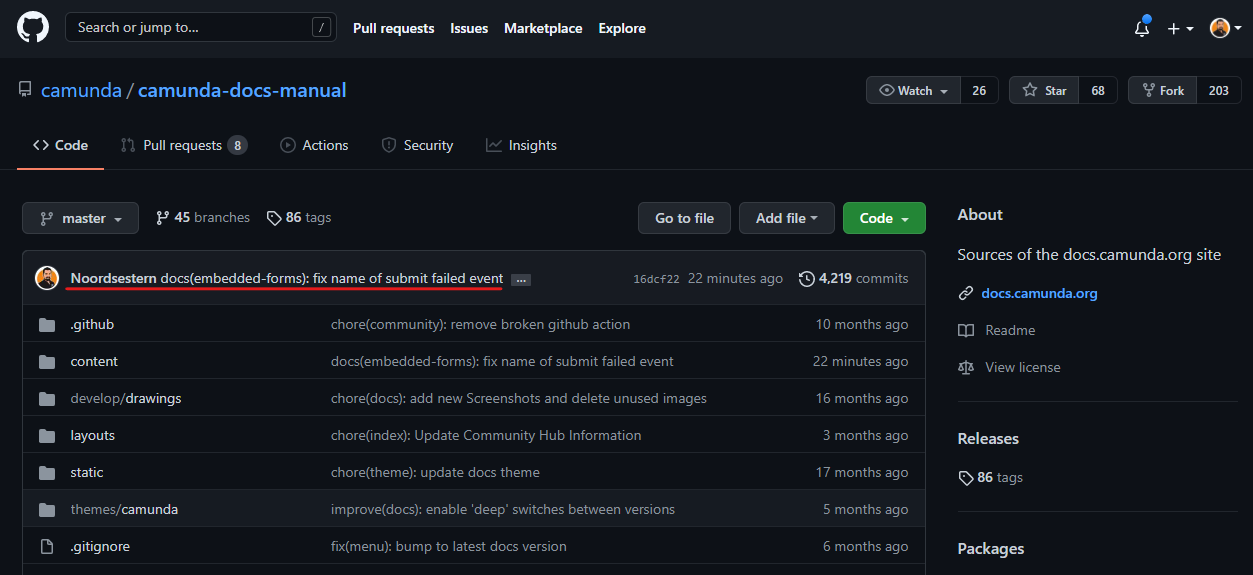Focus the Search or jump to field

tap(201, 28)
